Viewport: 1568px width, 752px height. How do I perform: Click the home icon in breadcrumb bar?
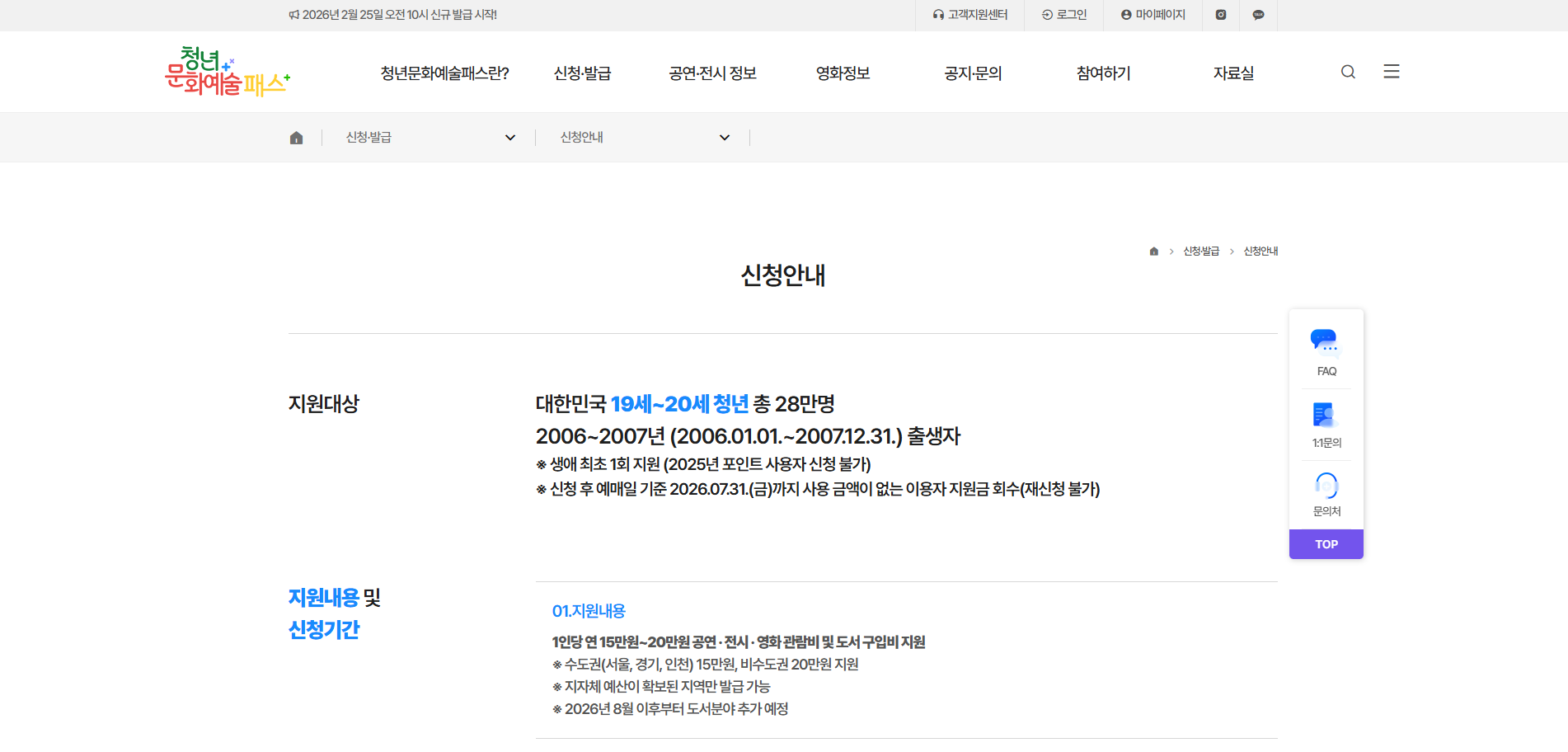pyautogui.click(x=296, y=138)
